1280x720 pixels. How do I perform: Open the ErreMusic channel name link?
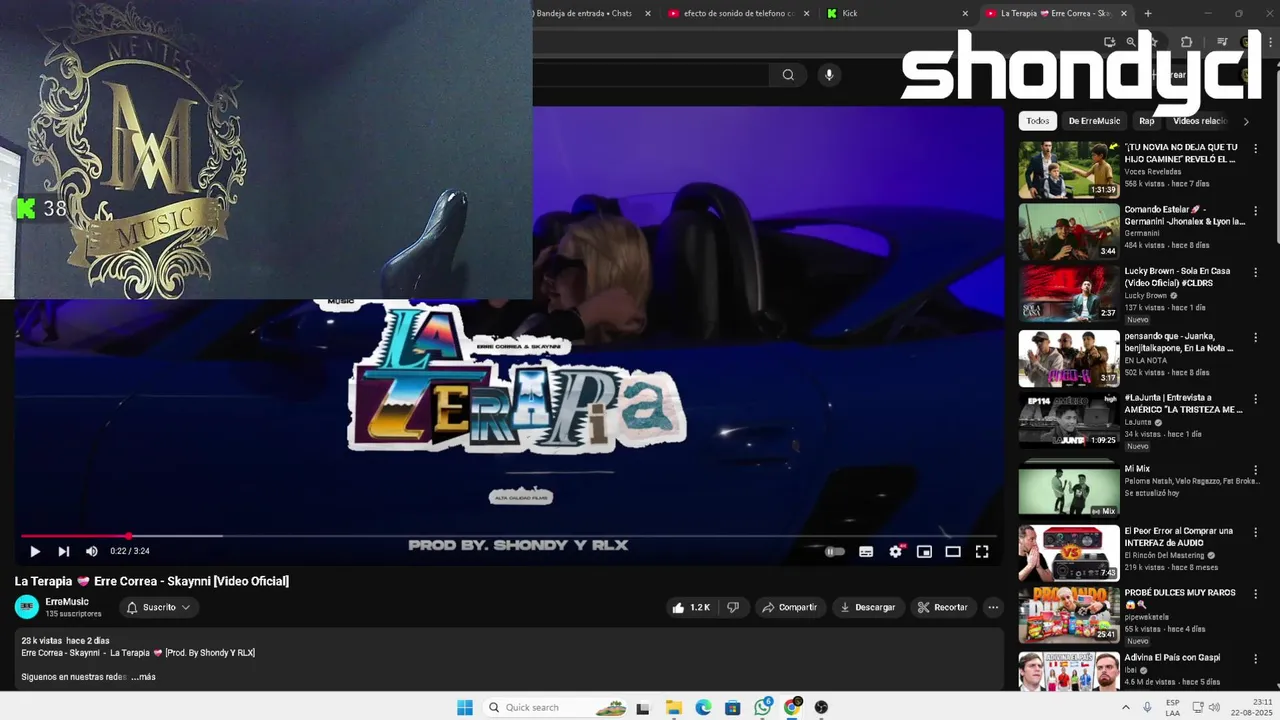[67, 601]
